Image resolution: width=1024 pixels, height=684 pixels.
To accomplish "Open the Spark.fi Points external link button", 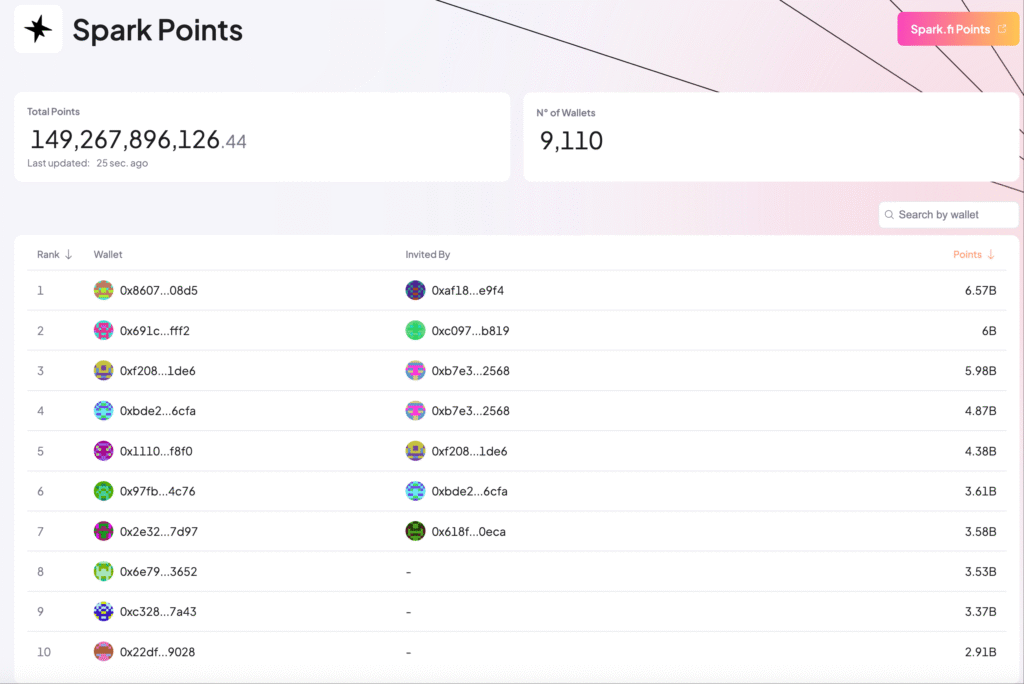I will click(957, 29).
